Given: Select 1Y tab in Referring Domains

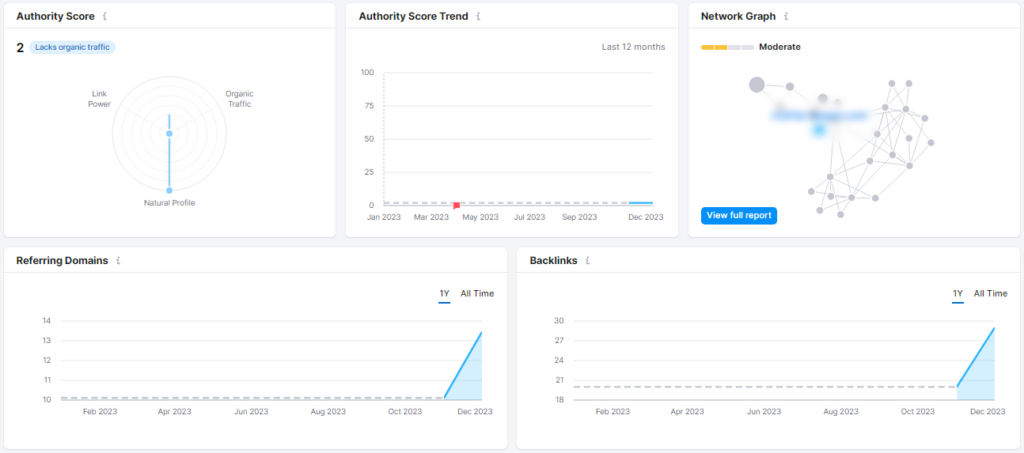Looking at the screenshot, I should pos(444,294).
